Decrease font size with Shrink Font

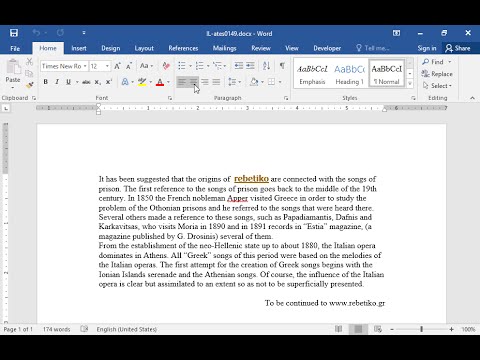tap(129, 66)
